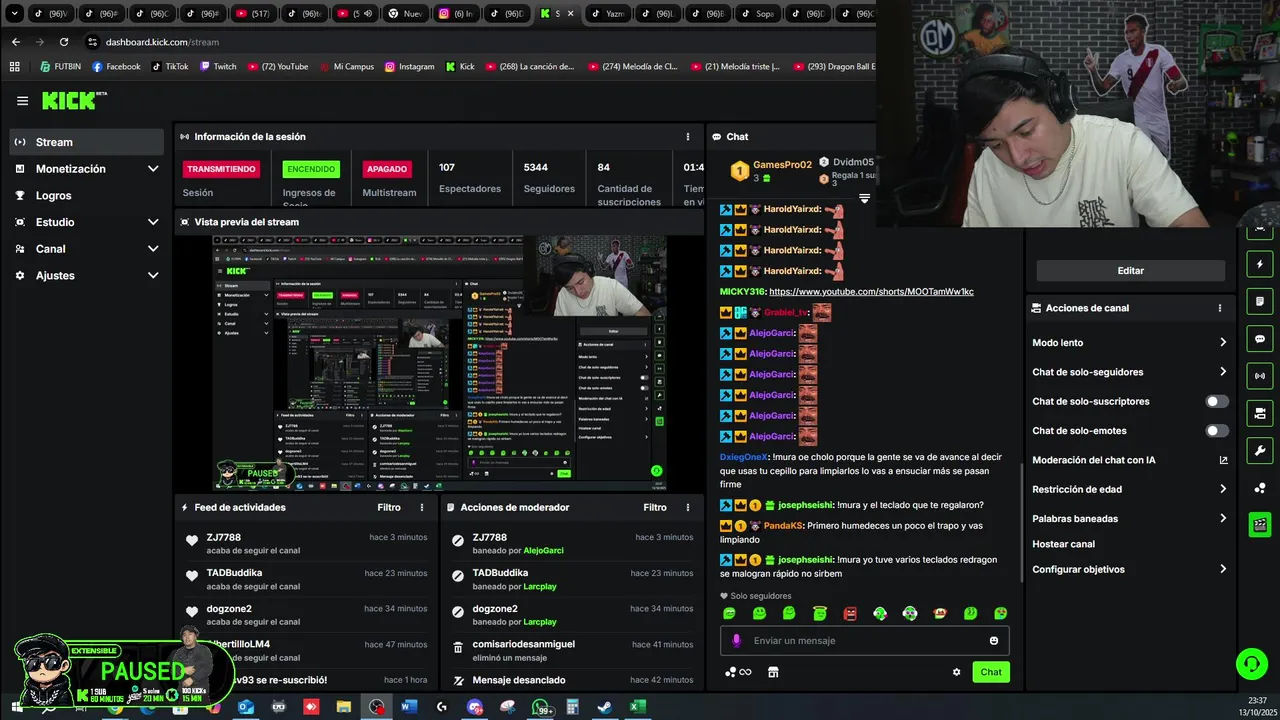
Task: Expand Monetización sidebar section
Action: pyautogui.click(x=153, y=169)
